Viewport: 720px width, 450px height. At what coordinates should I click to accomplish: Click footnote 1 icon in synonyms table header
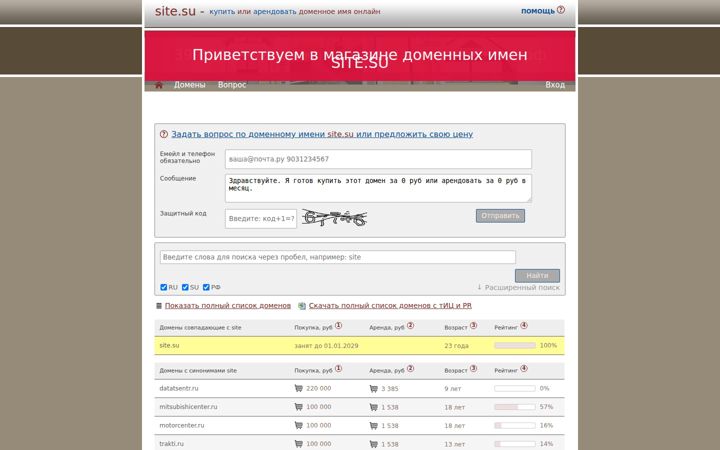click(x=338, y=368)
